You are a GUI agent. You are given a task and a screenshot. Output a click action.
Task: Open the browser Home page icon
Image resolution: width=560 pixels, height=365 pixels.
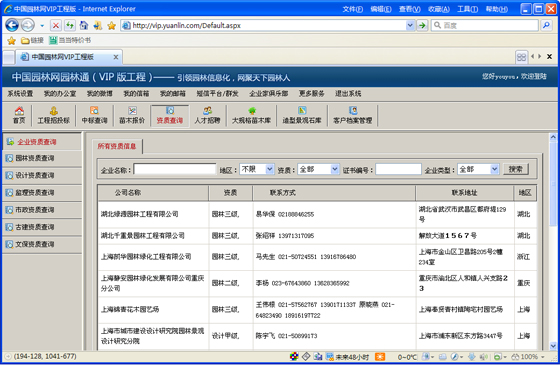(x=84, y=25)
